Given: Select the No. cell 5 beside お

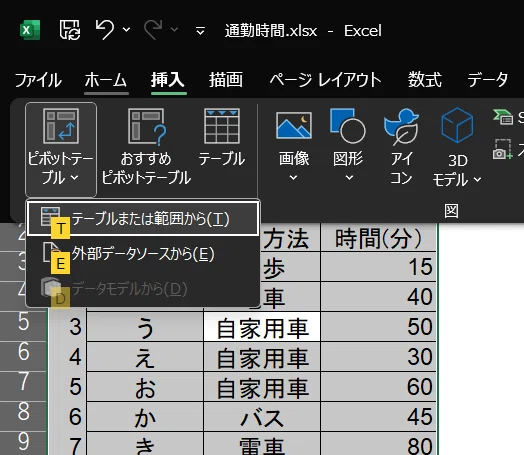Looking at the screenshot, I should 68,387.
